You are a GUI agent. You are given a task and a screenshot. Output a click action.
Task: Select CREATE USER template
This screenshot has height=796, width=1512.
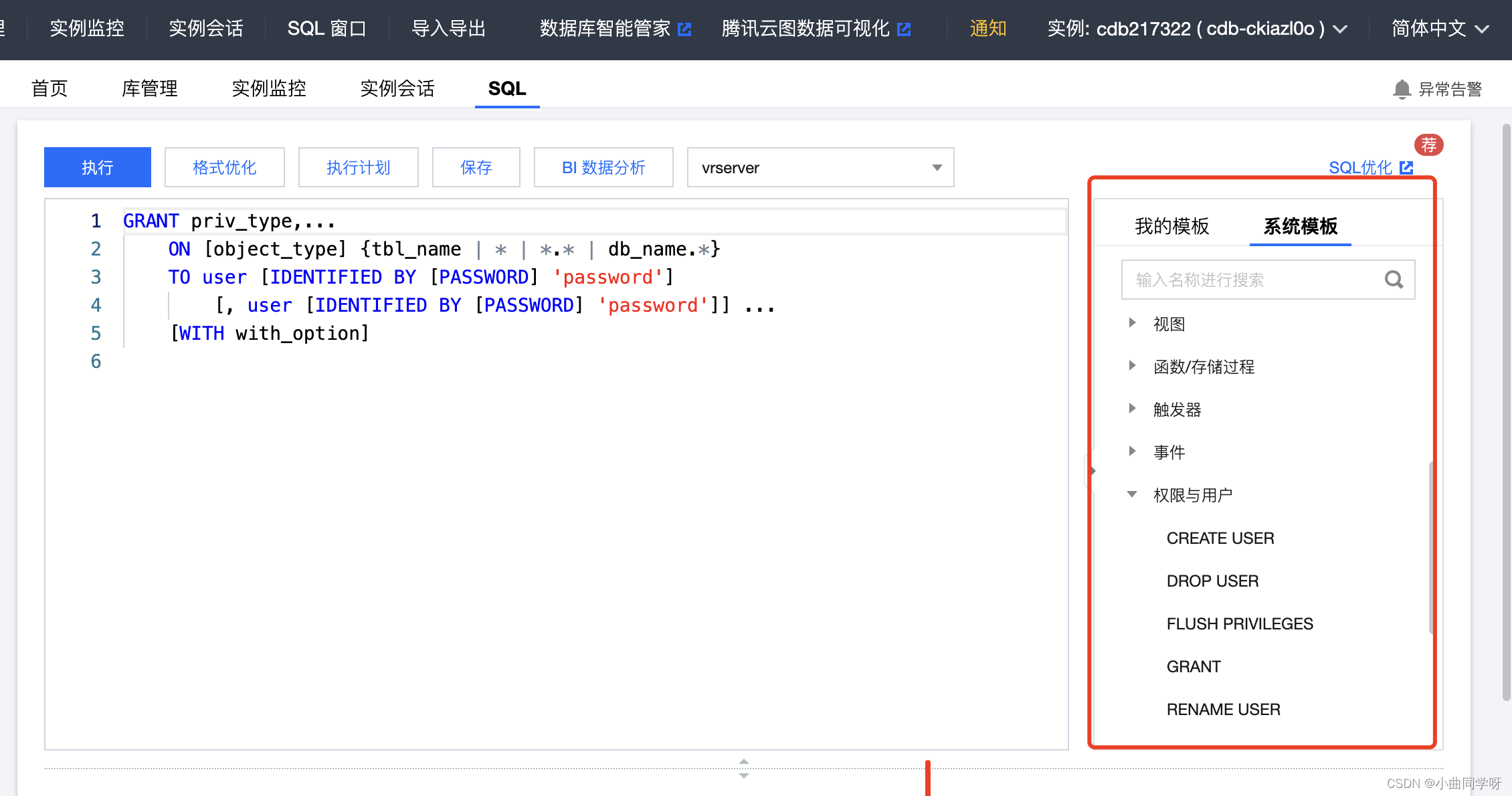[x=1218, y=538]
